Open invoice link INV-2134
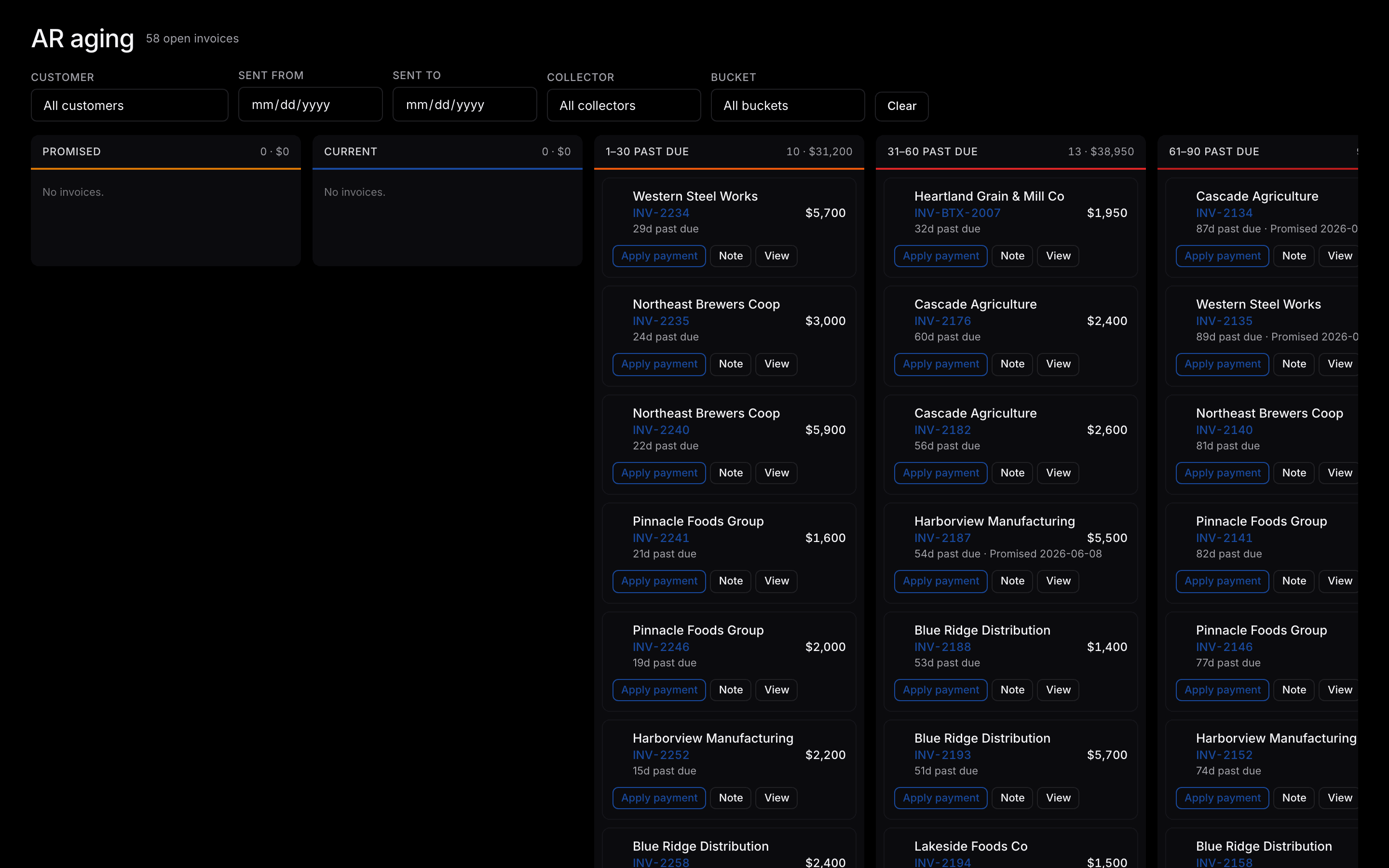Image resolution: width=1389 pixels, height=868 pixels. (1224, 213)
